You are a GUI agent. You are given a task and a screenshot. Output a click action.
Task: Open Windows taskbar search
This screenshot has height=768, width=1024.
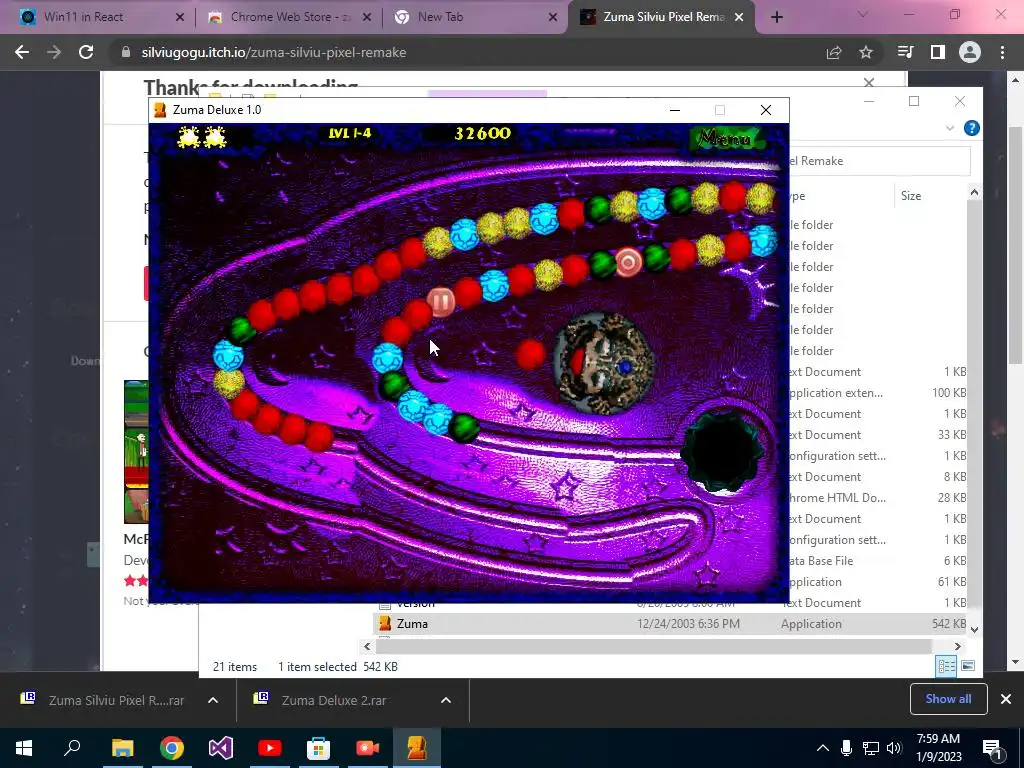72,748
